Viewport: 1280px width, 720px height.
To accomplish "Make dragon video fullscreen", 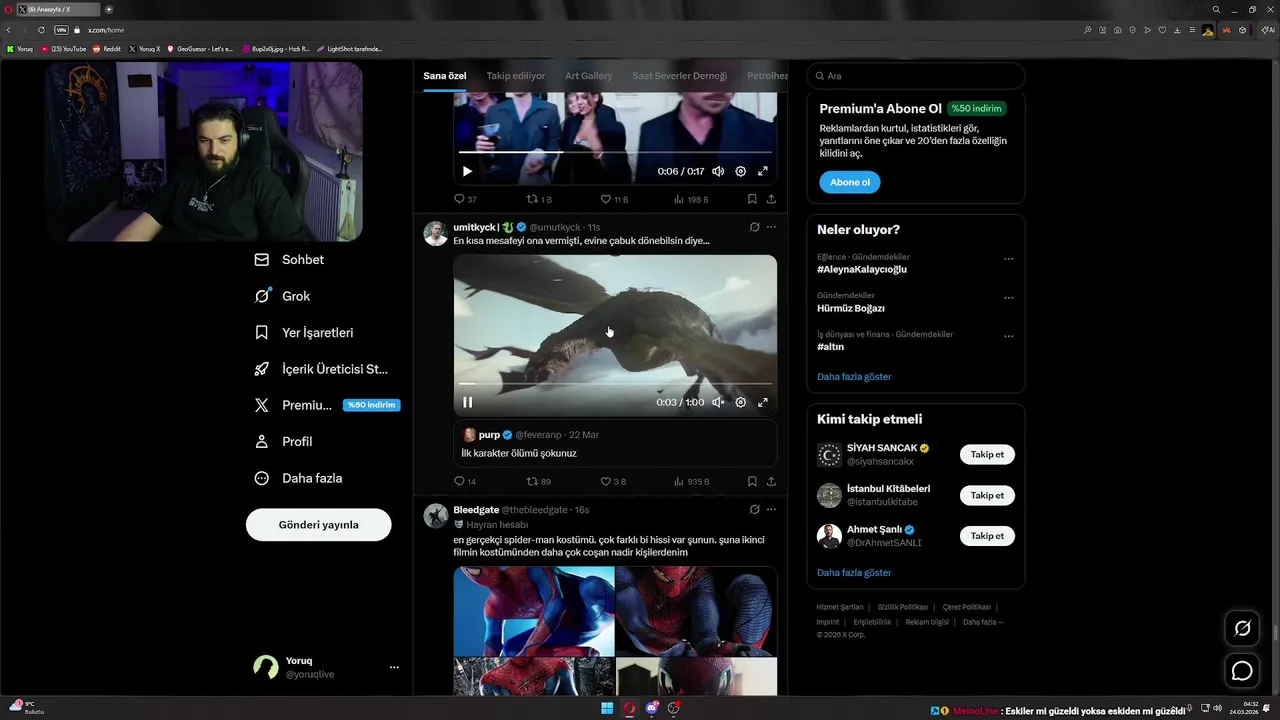I will pyautogui.click(x=762, y=402).
